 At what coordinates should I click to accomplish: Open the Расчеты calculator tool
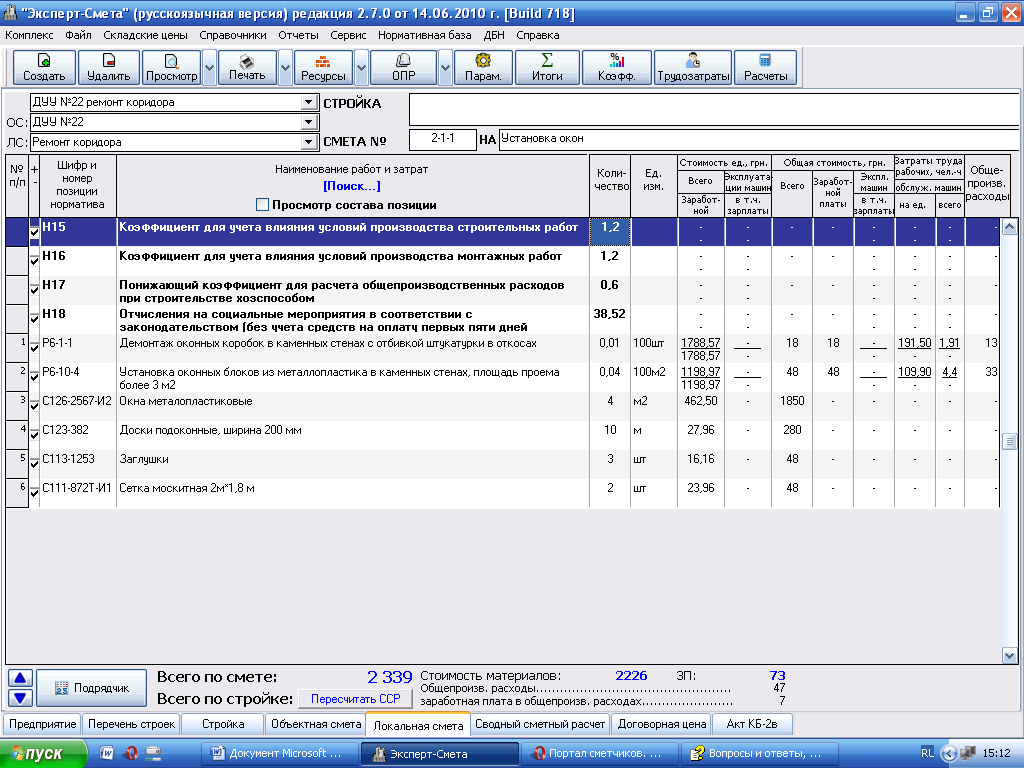[x=765, y=60]
